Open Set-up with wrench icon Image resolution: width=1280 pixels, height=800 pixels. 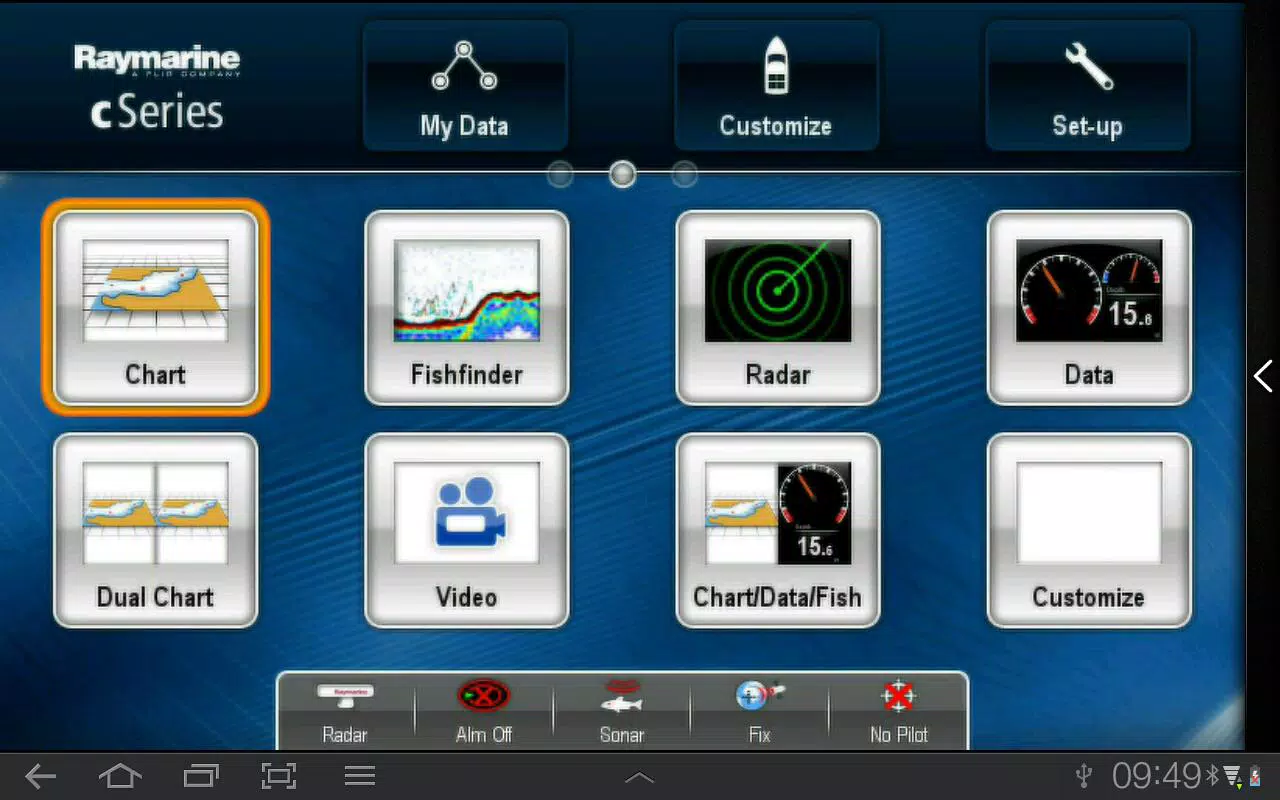1088,86
